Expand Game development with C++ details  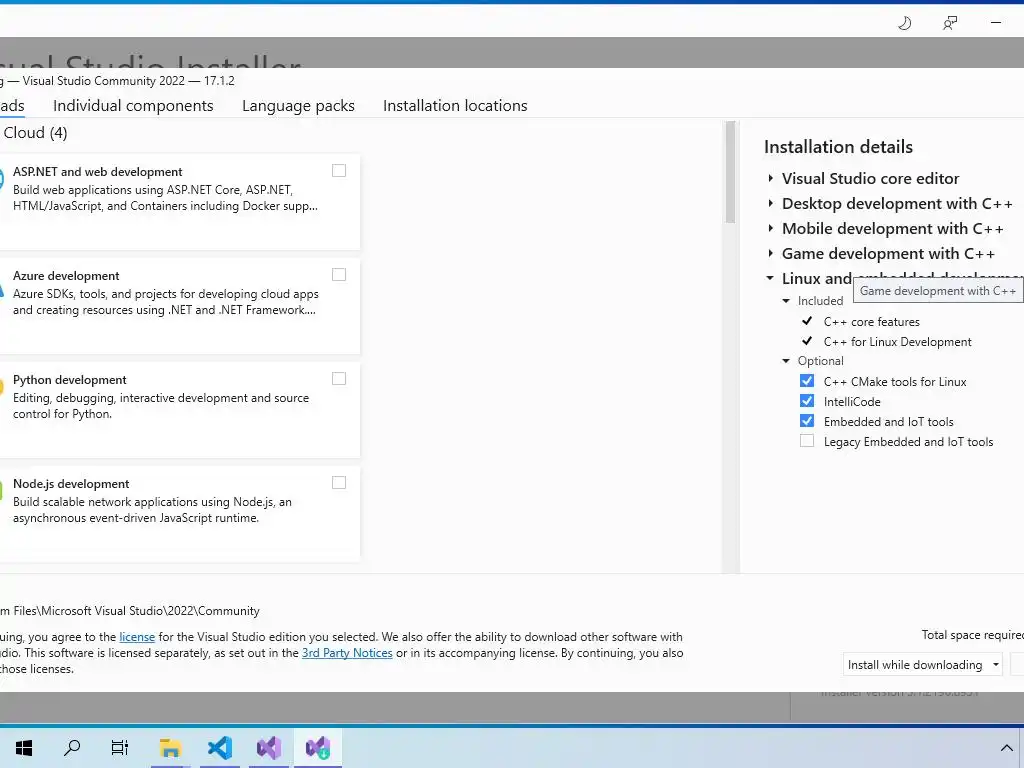771,253
